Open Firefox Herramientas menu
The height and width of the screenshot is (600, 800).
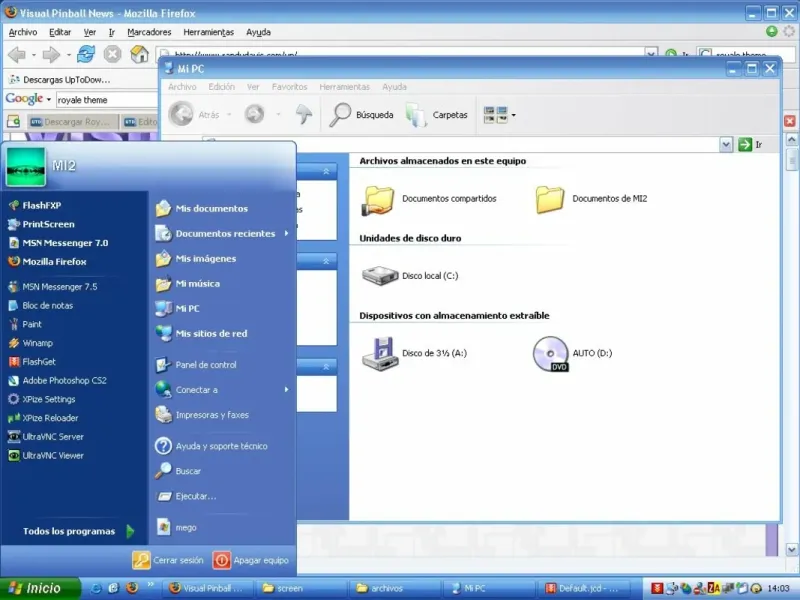pyautogui.click(x=208, y=32)
